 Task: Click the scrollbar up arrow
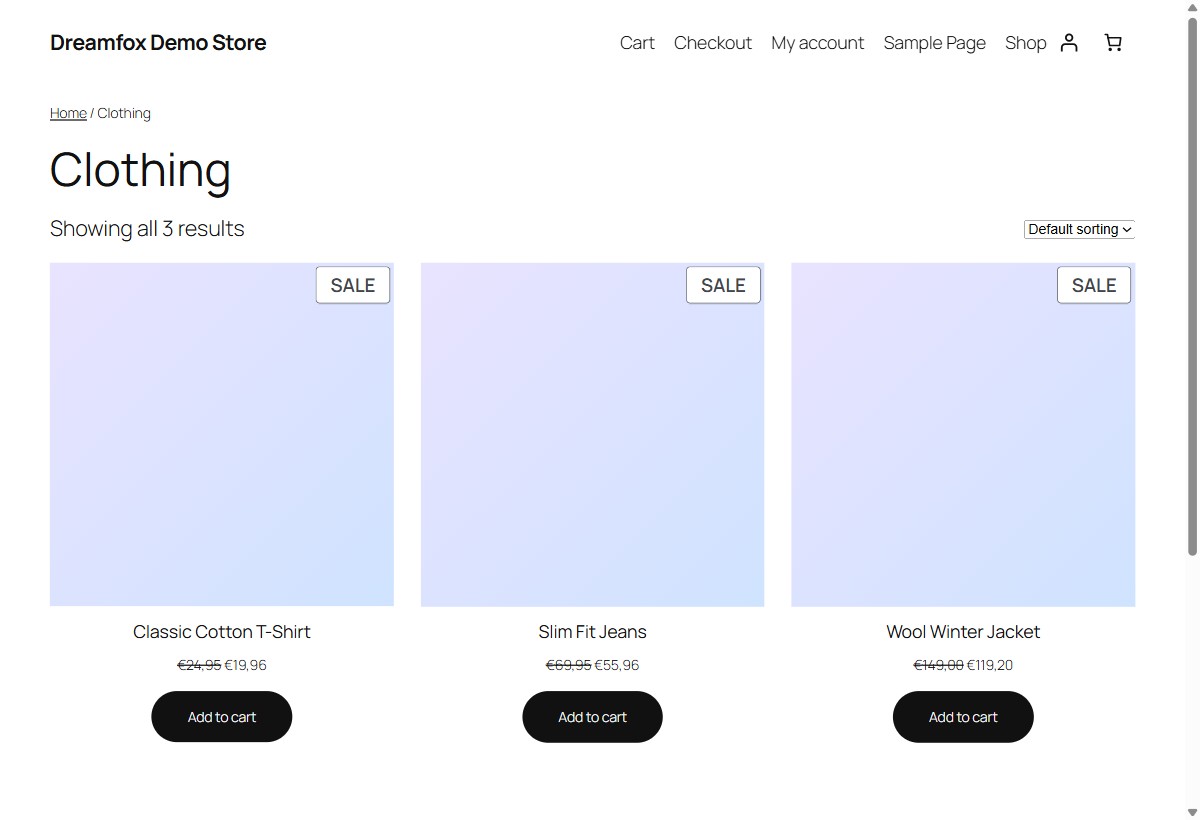pyautogui.click(x=1192, y=7)
